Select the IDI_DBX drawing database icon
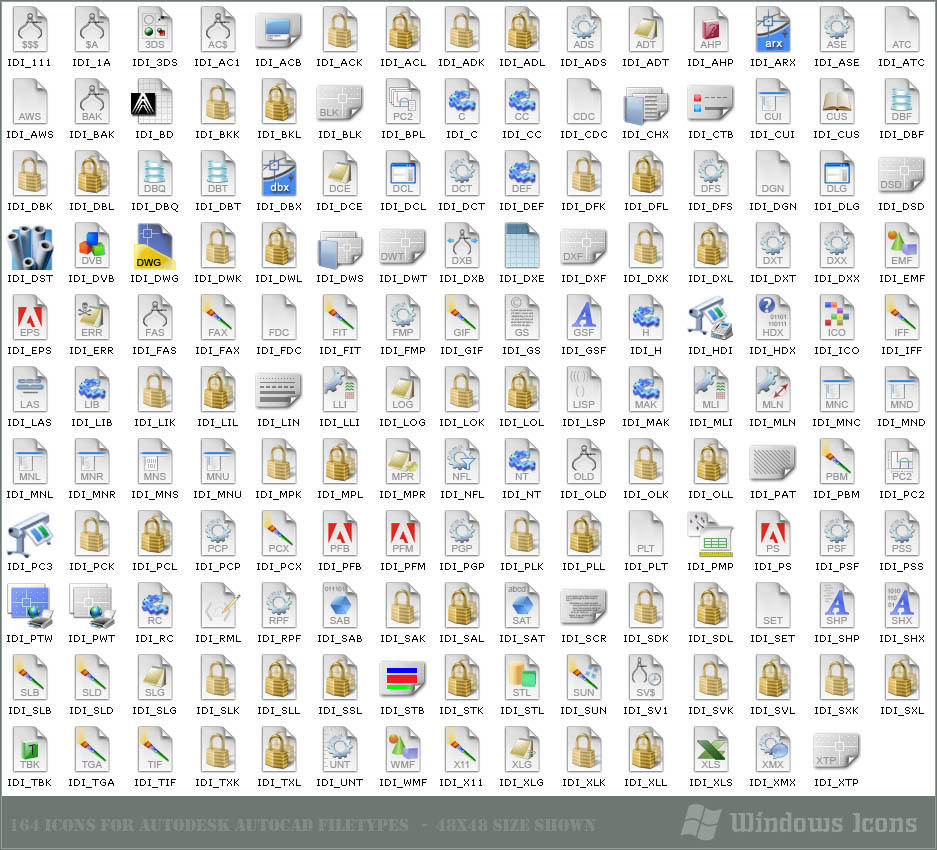Viewport: 937px width, 850px height. click(278, 175)
